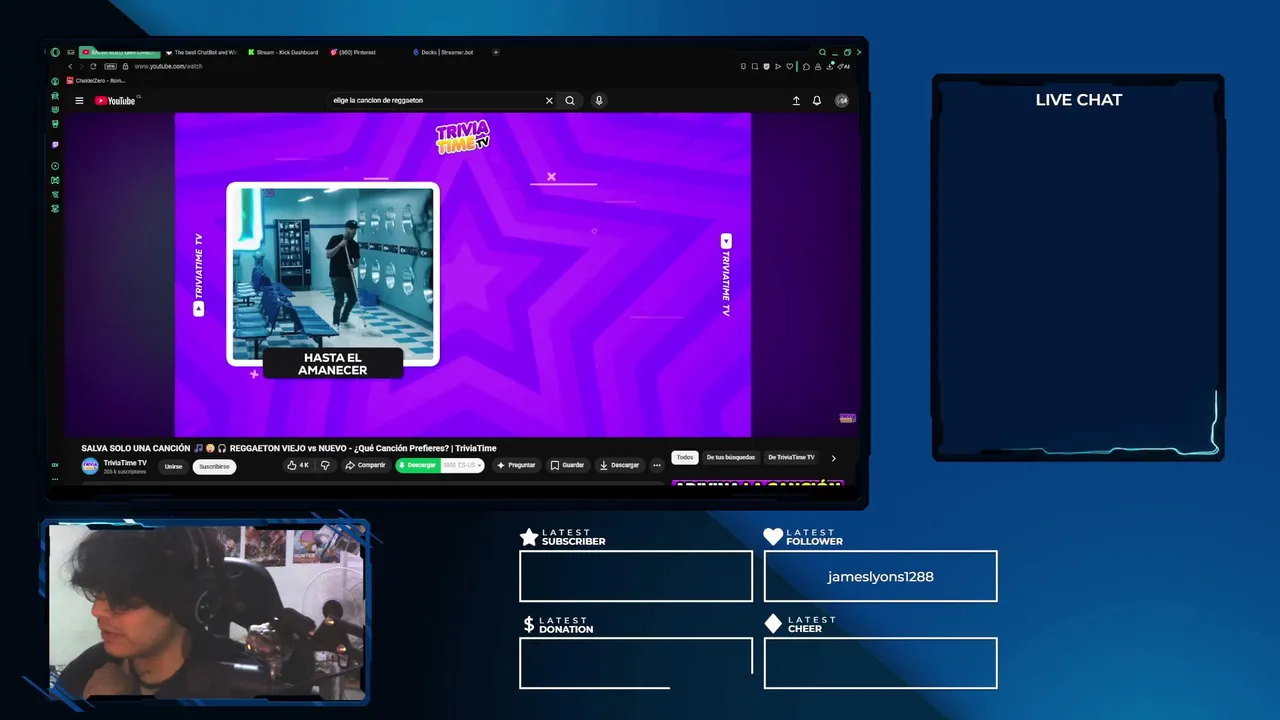
Task: Open browser tab search magnifier
Action: click(822, 52)
